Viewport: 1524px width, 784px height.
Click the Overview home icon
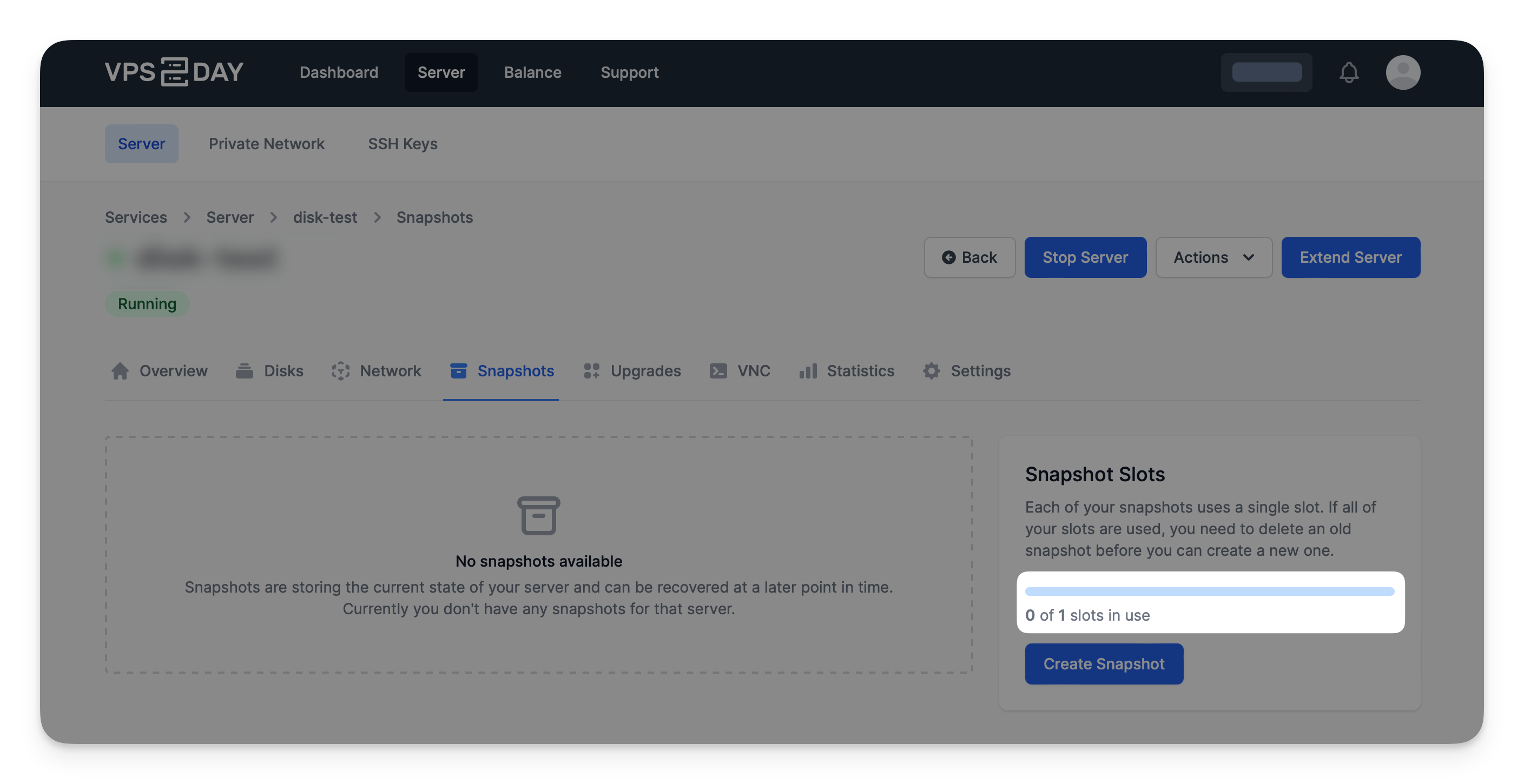pyautogui.click(x=120, y=371)
